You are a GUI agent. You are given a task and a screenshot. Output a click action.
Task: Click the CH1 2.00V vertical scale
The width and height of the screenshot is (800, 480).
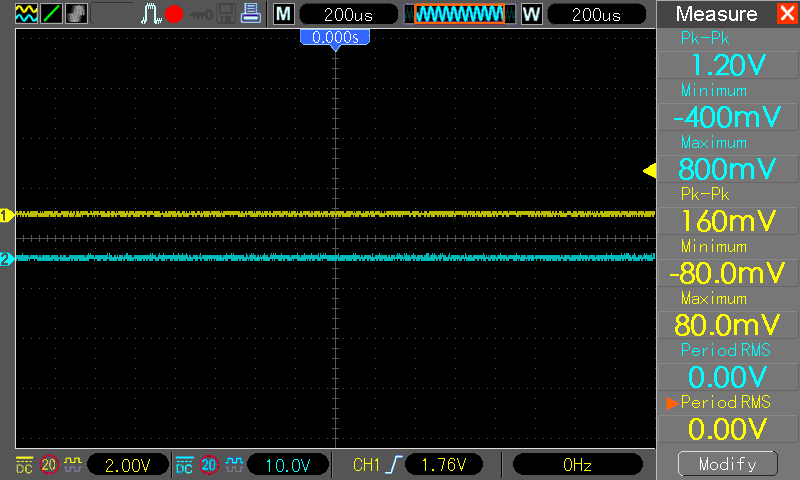point(128,465)
